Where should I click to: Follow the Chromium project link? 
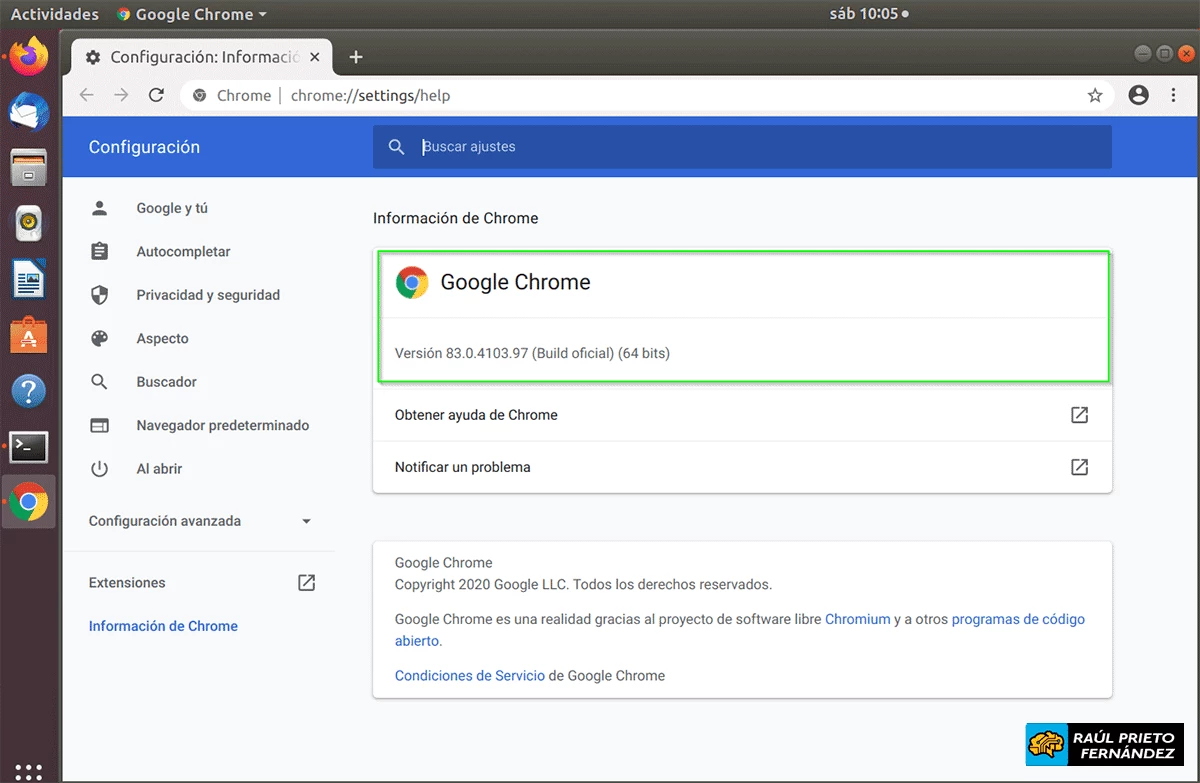[858, 619]
